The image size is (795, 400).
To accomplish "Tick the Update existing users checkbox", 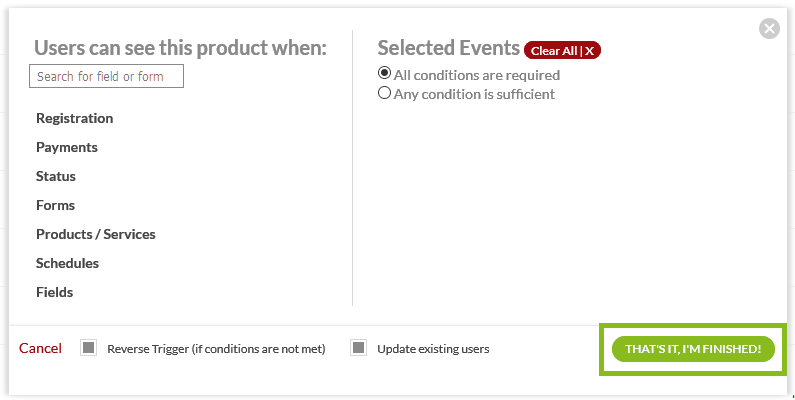I will [358, 348].
